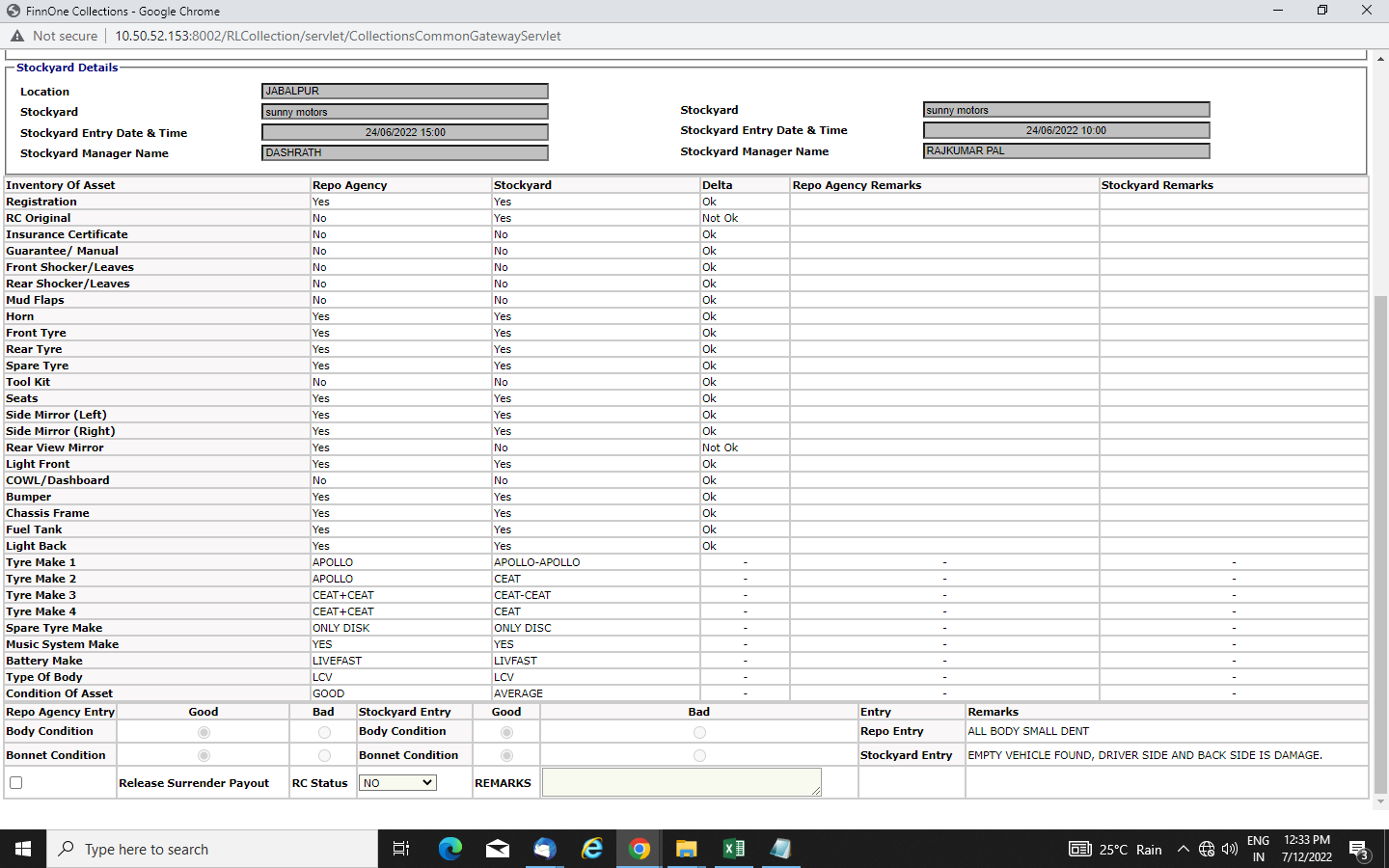Launch Internet Explorer from taskbar
The image size is (1389, 868).
[592, 849]
